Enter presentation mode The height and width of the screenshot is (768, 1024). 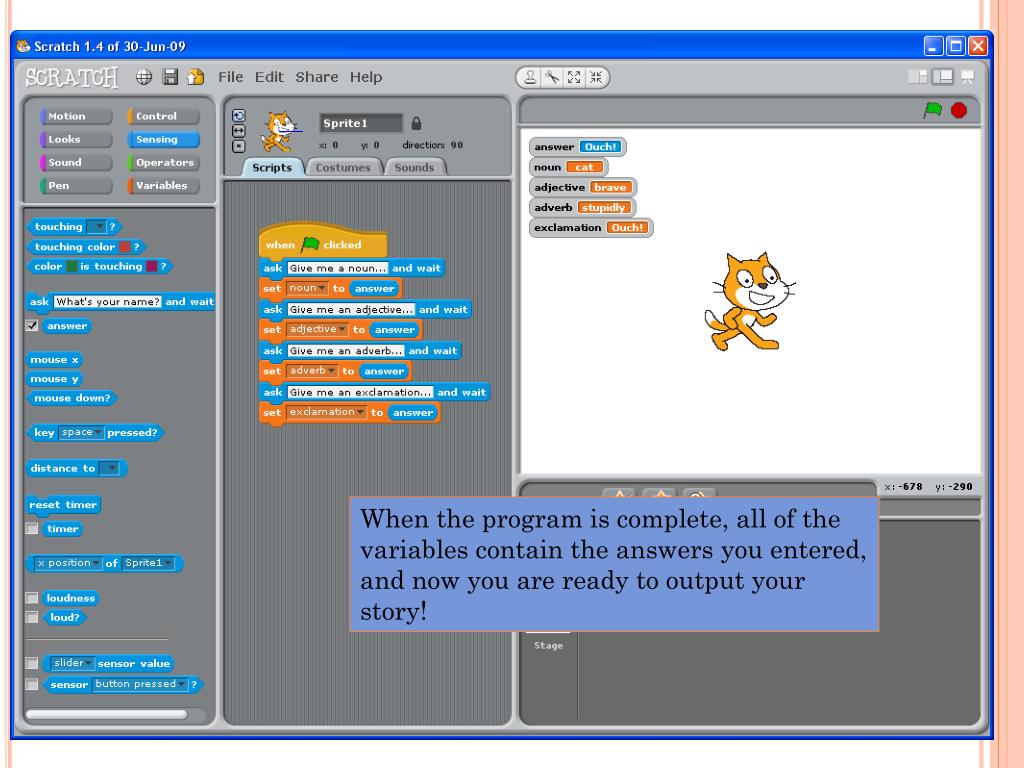[x=968, y=77]
